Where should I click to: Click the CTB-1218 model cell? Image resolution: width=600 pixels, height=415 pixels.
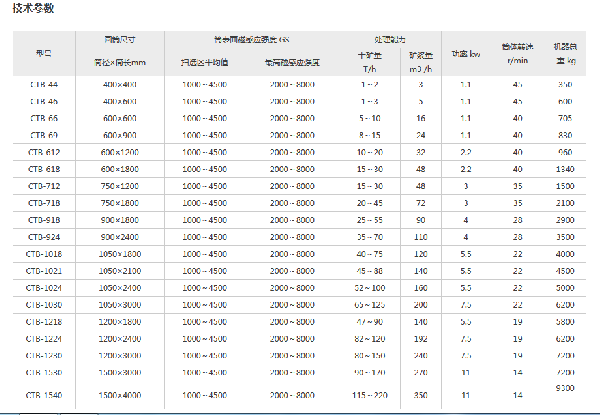44,322
